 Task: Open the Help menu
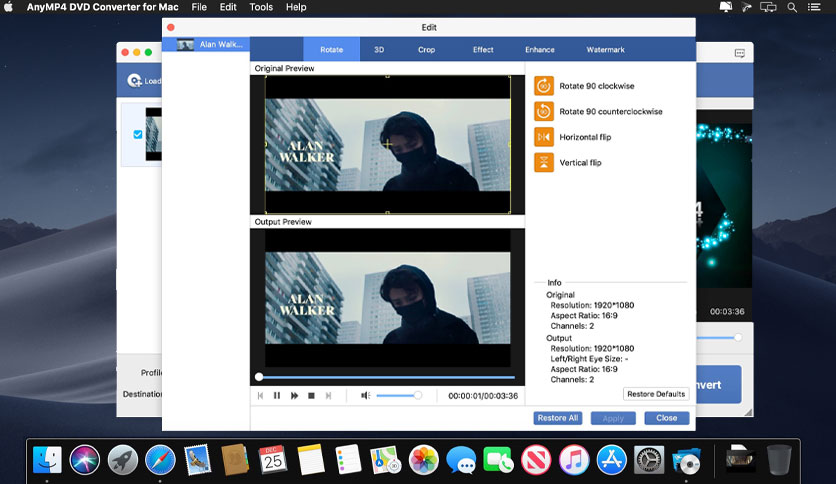[x=296, y=7]
